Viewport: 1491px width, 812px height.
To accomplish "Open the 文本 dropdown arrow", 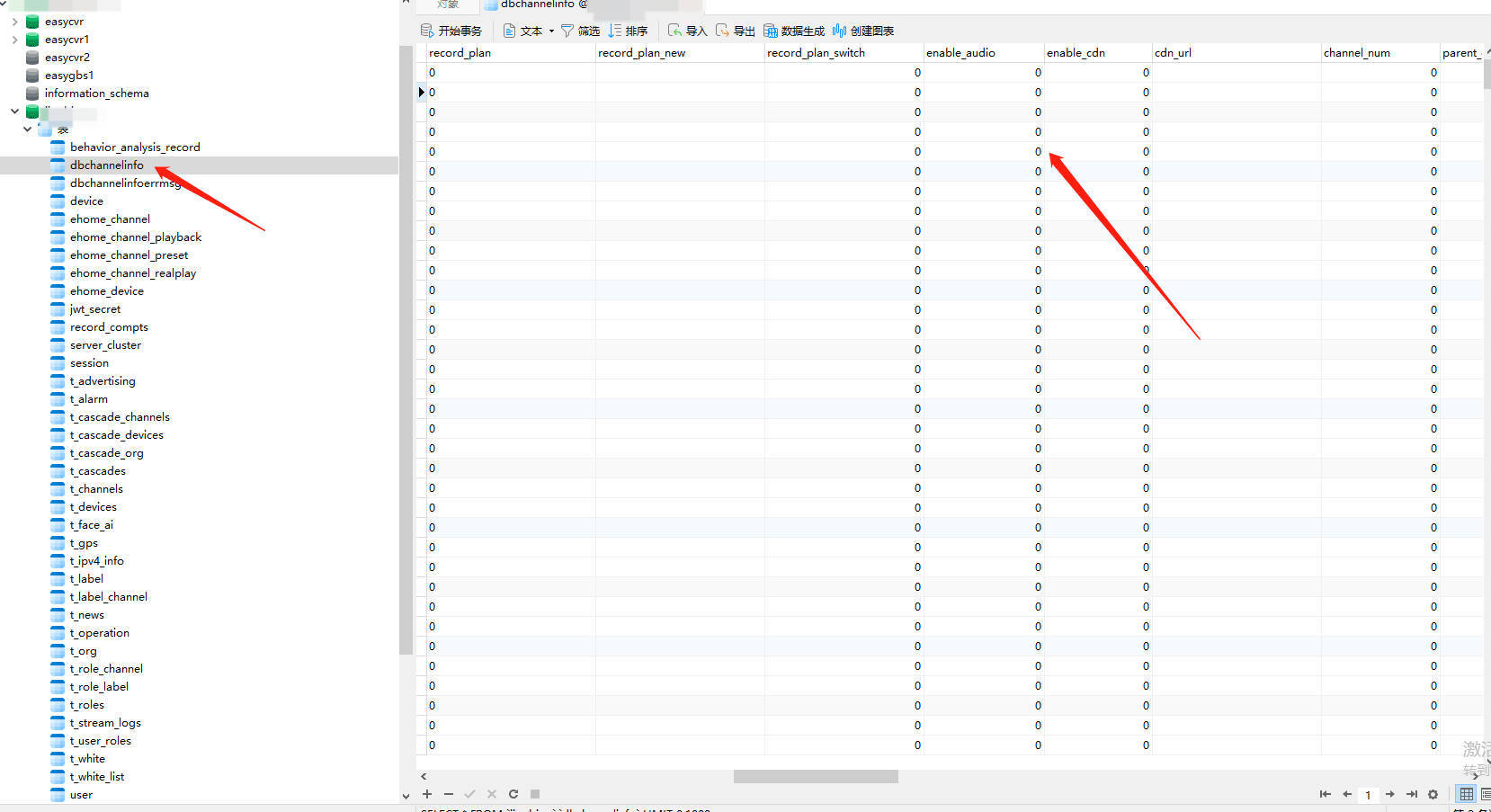I will point(551,31).
